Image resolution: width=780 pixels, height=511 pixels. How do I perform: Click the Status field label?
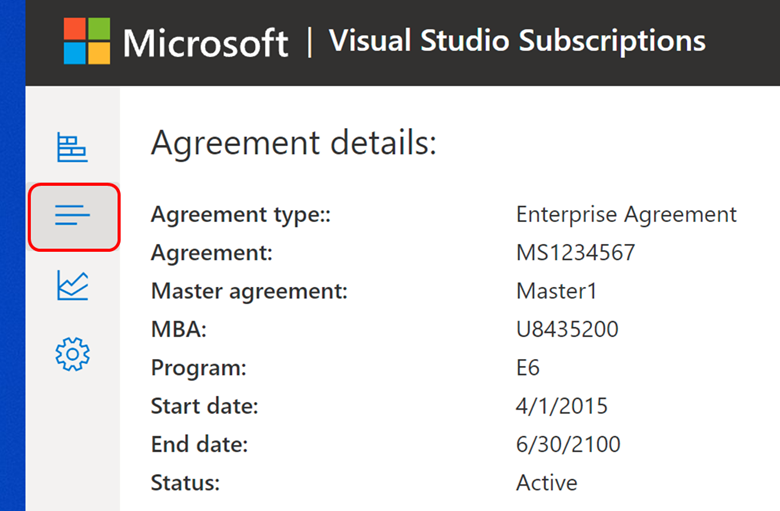pos(185,483)
